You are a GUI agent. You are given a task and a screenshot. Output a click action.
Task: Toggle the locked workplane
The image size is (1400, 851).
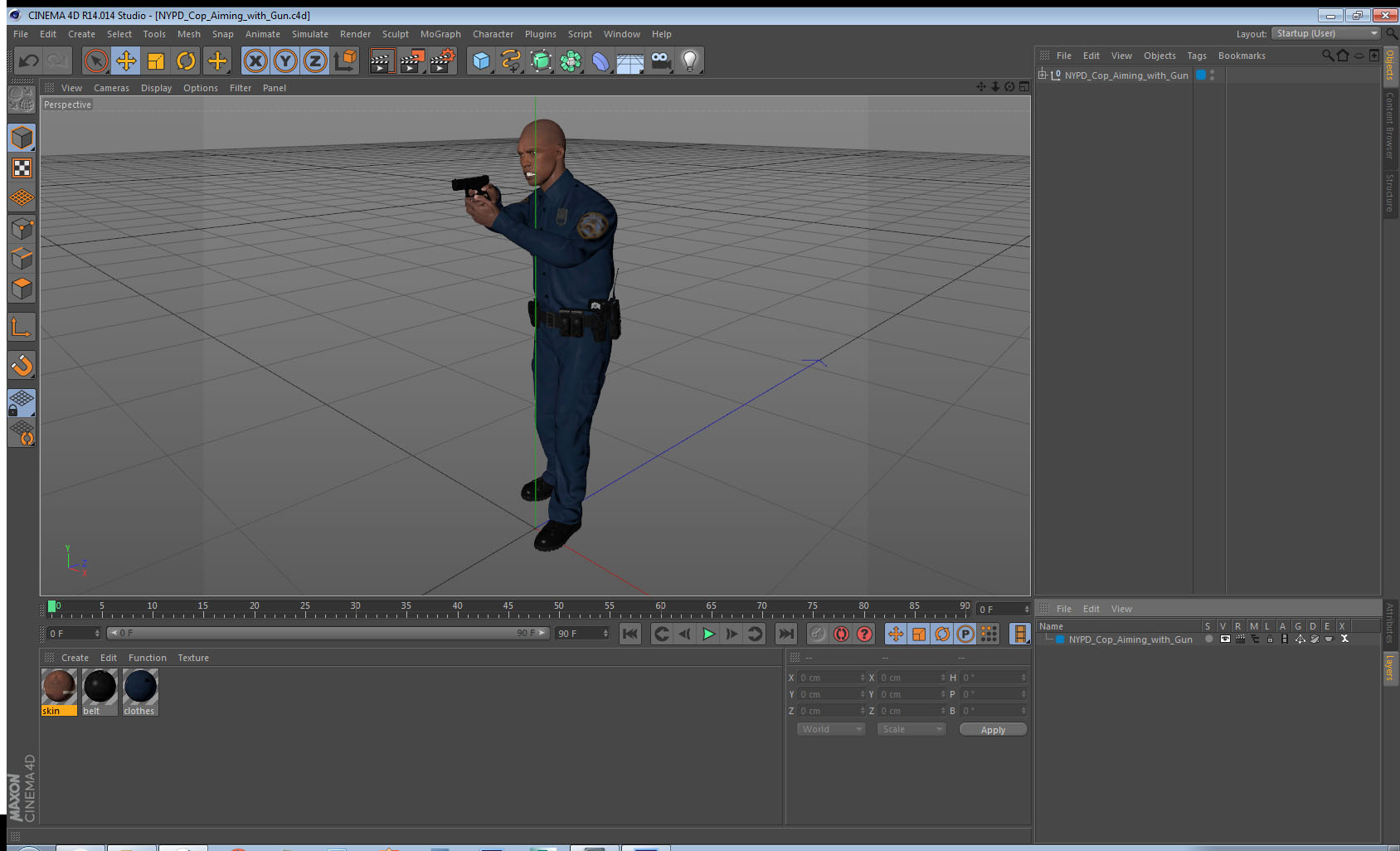point(22,403)
